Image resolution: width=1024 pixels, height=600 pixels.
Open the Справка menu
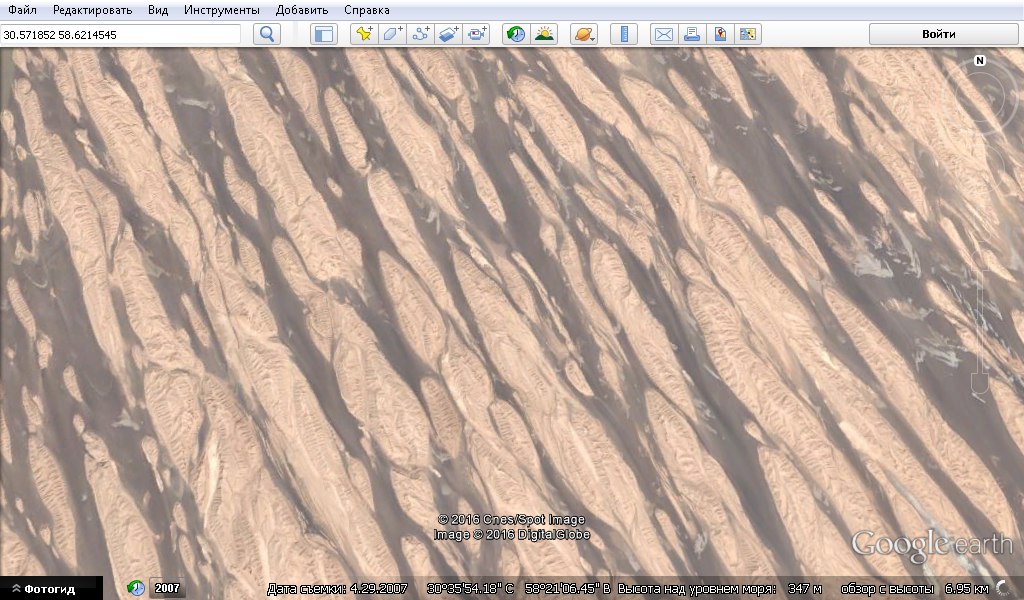[x=366, y=10]
